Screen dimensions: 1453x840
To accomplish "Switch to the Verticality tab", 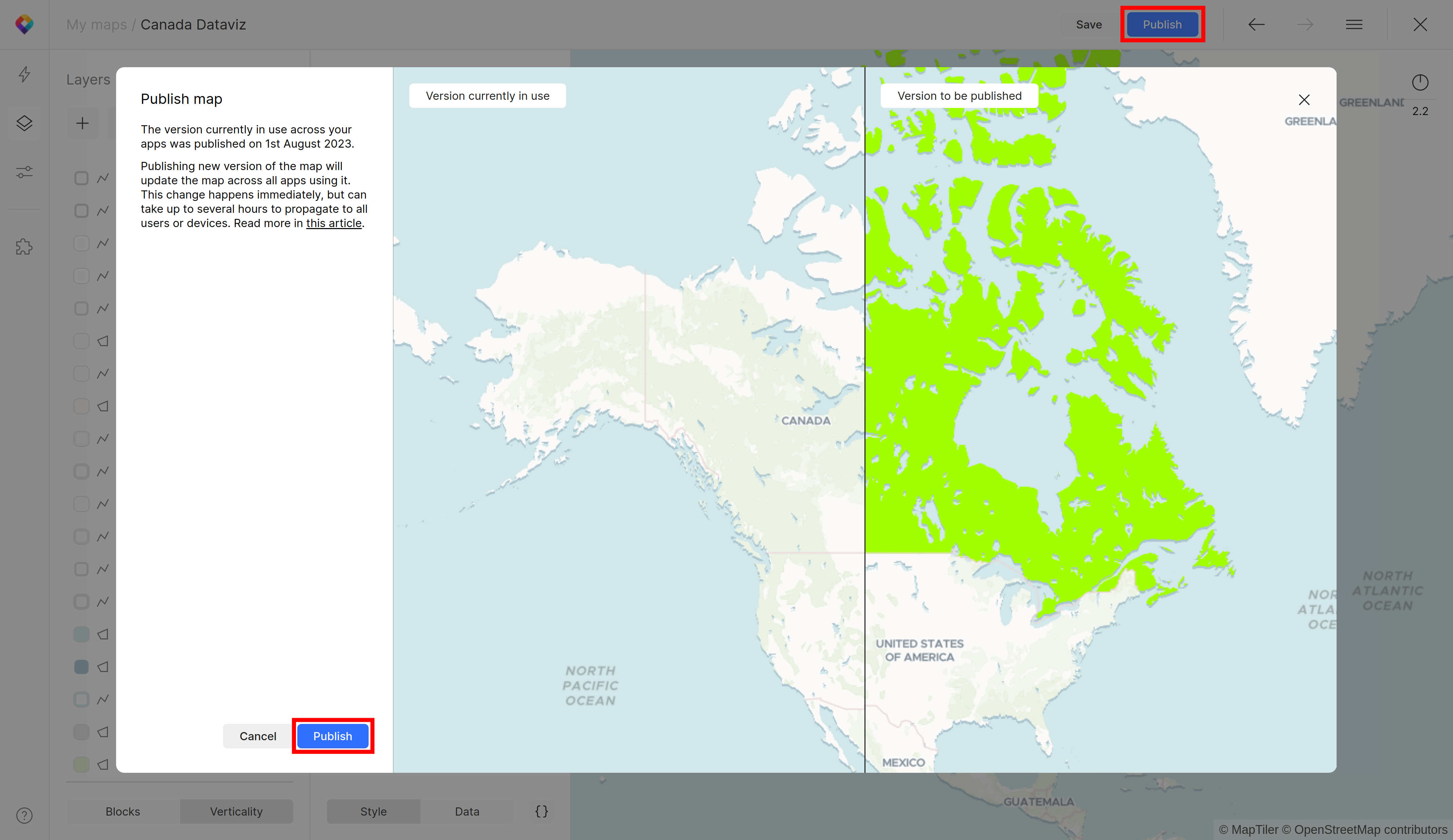I will pos(236,811).
